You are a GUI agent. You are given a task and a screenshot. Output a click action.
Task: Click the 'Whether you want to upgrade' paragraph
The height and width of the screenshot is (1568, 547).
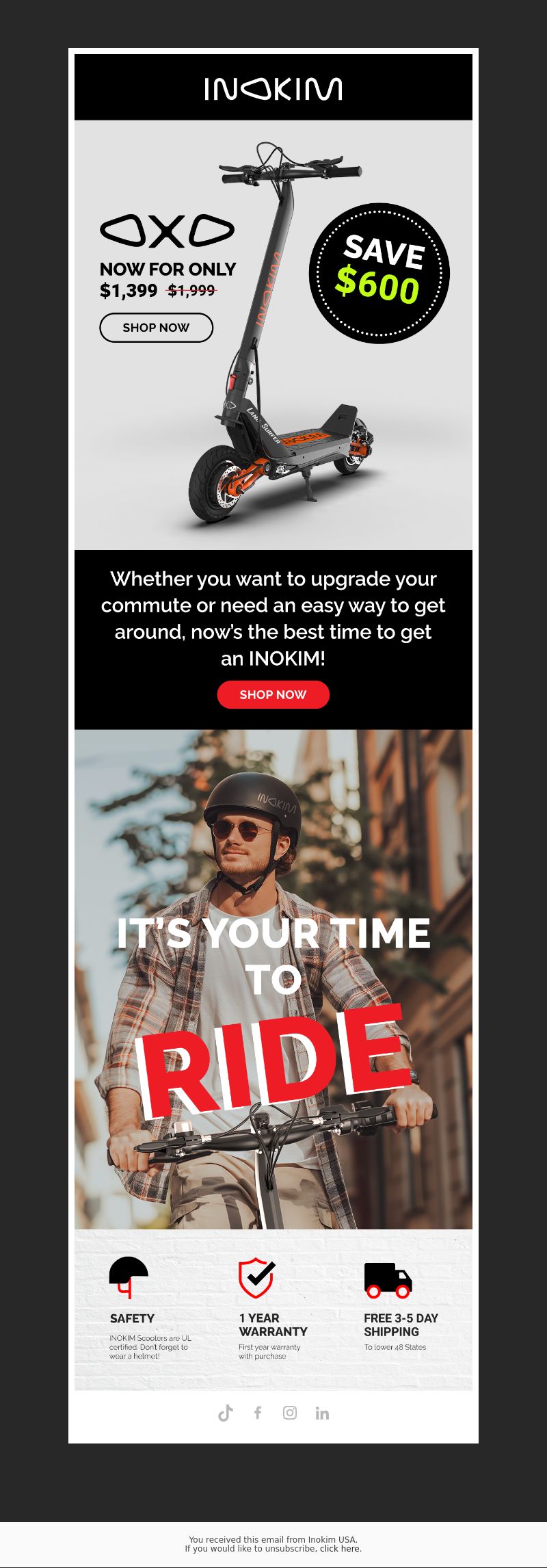(x=273, y=618)
